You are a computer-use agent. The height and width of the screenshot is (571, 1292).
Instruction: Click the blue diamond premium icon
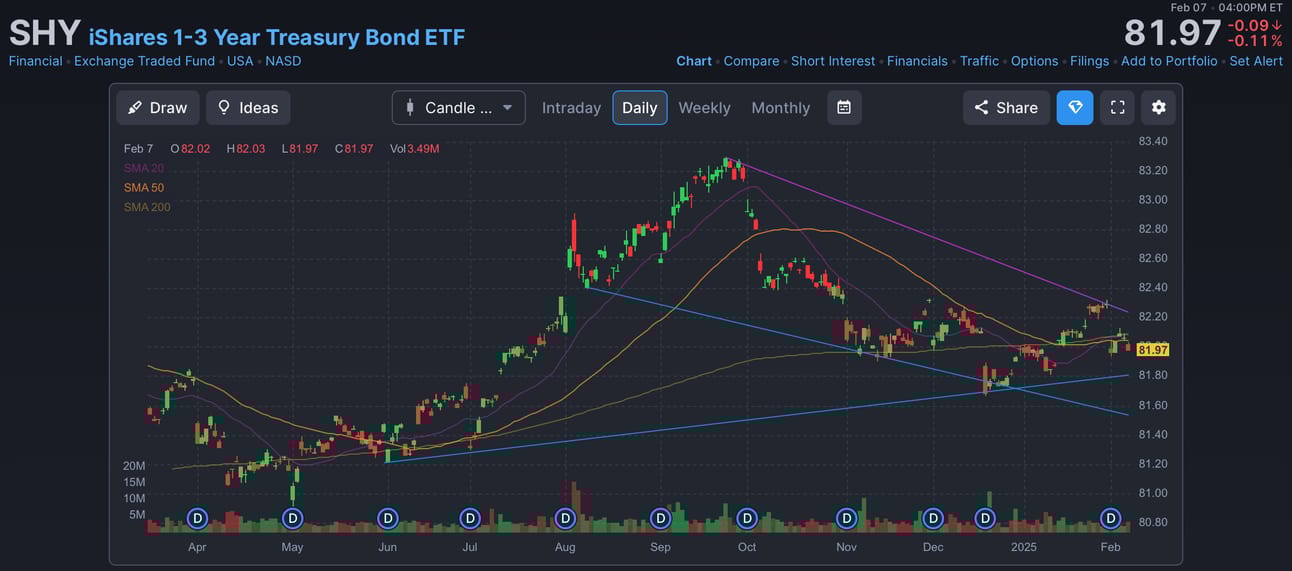tap(1075, 108)
